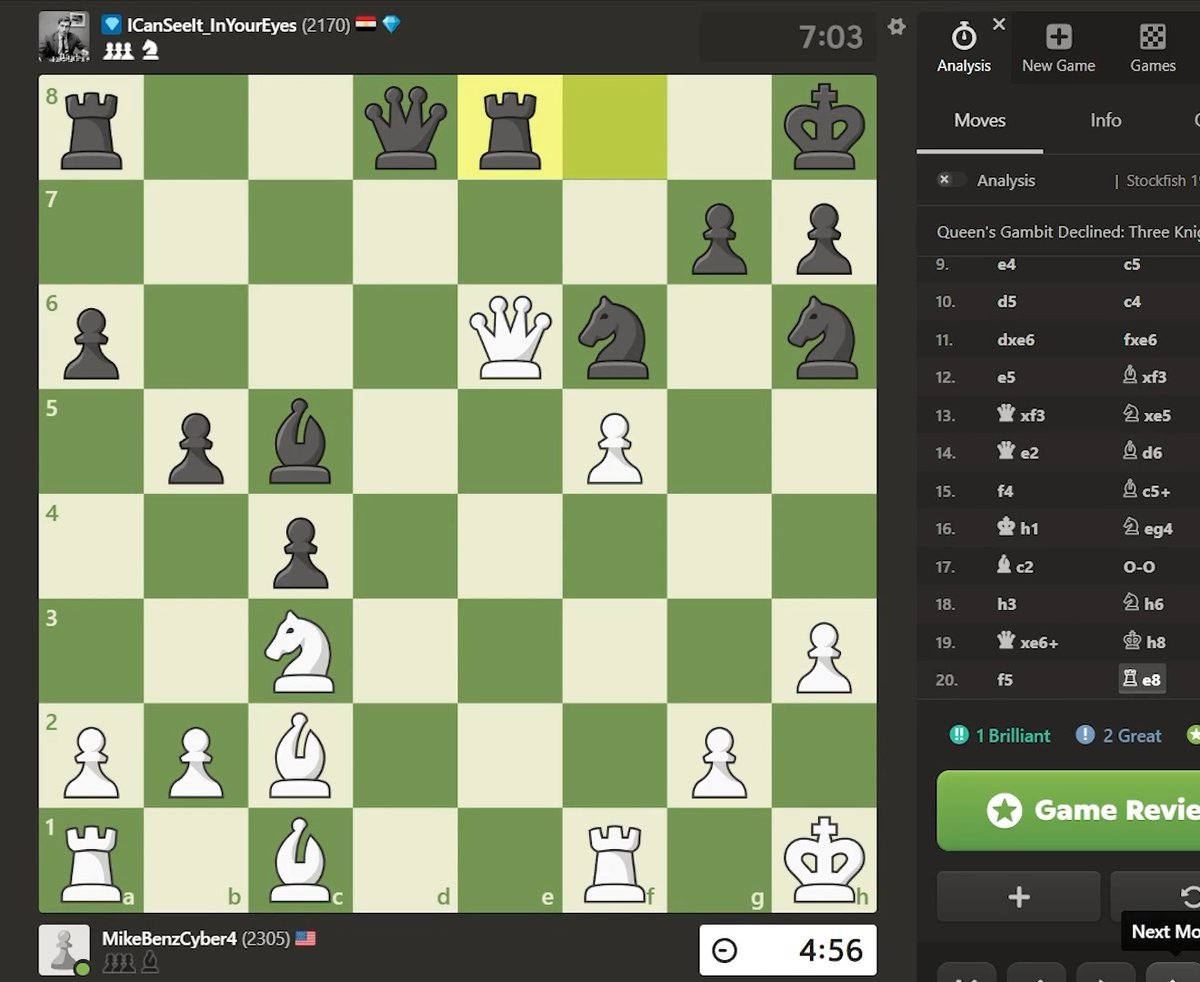Image resolution: width=1200 pixels, height=982 pixels.
Task: Filter by 1 Brilliant move
Action: (x=1000, y=735)
